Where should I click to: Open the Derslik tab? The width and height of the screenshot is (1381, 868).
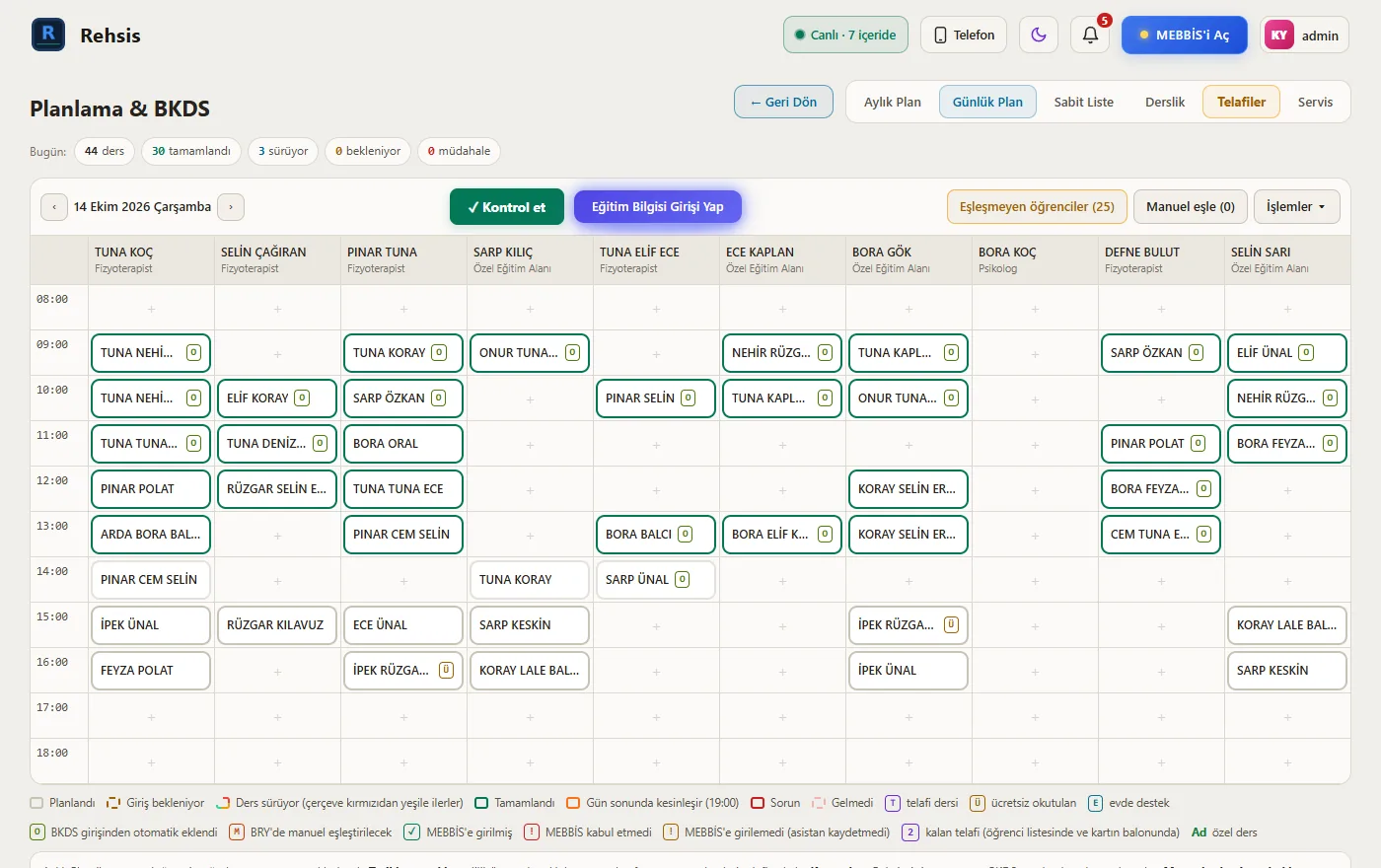pos(1165,102)
